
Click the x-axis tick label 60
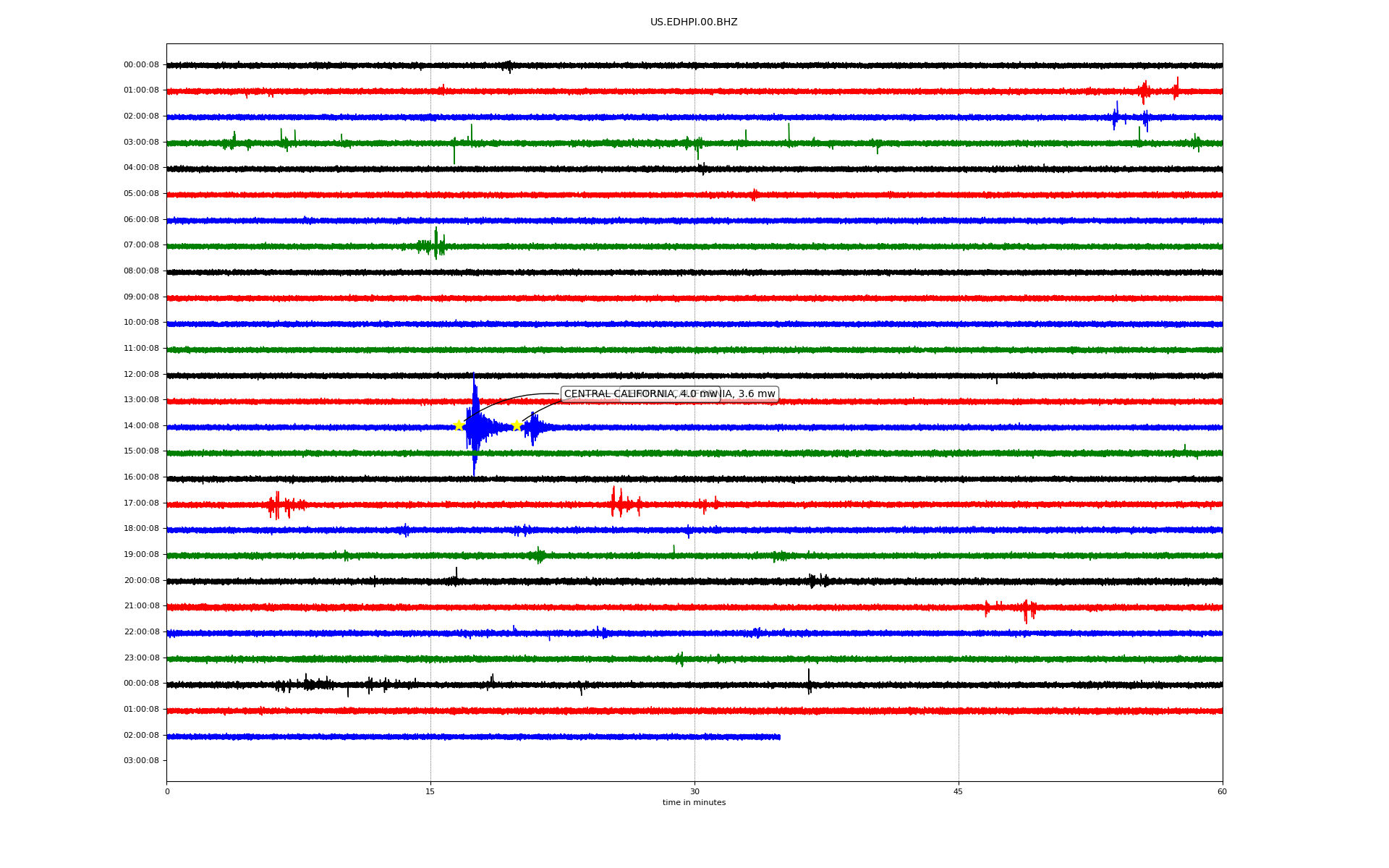click(1222, 791)
